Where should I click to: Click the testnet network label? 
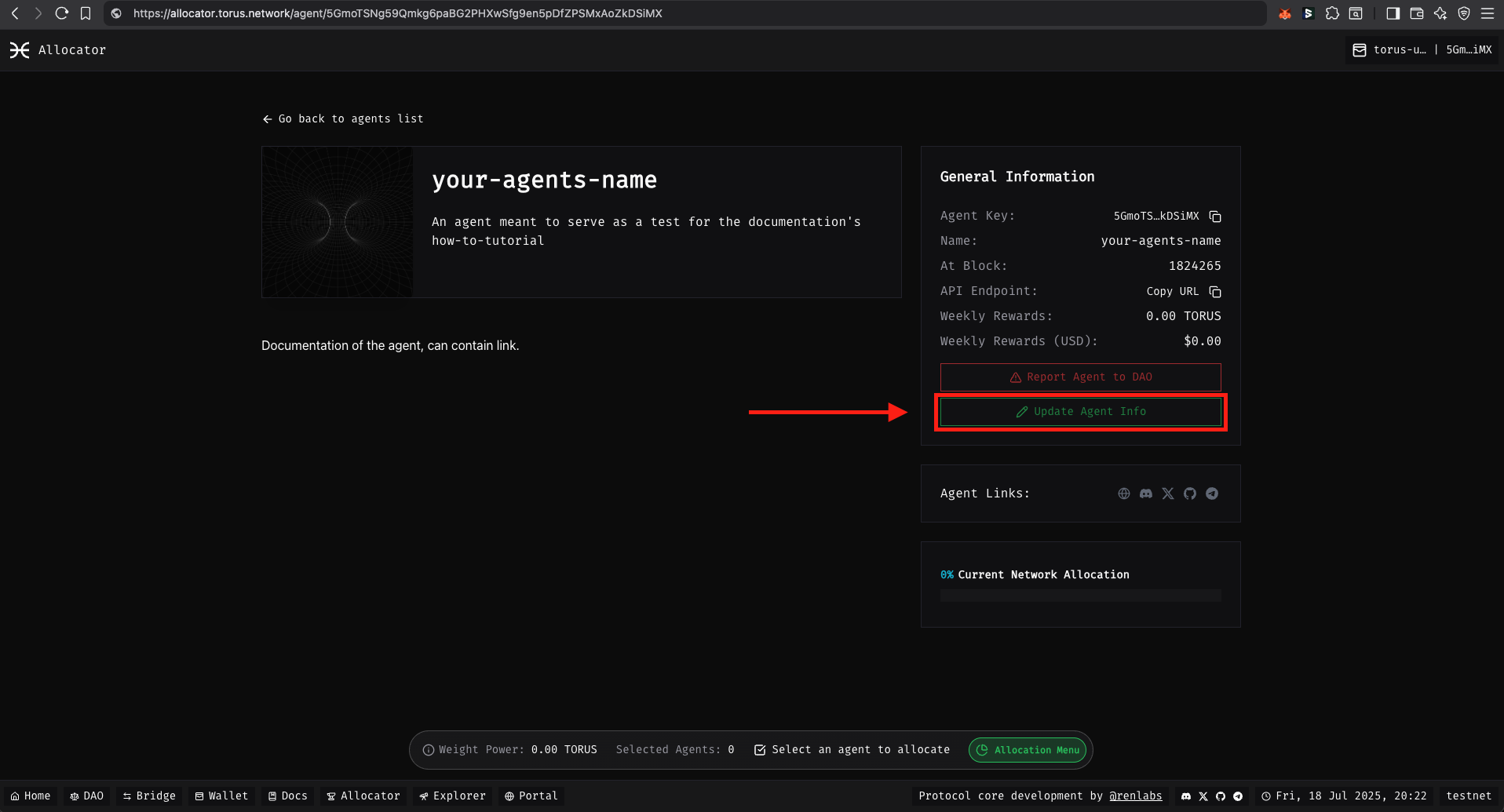click(x=1469, y=796)
